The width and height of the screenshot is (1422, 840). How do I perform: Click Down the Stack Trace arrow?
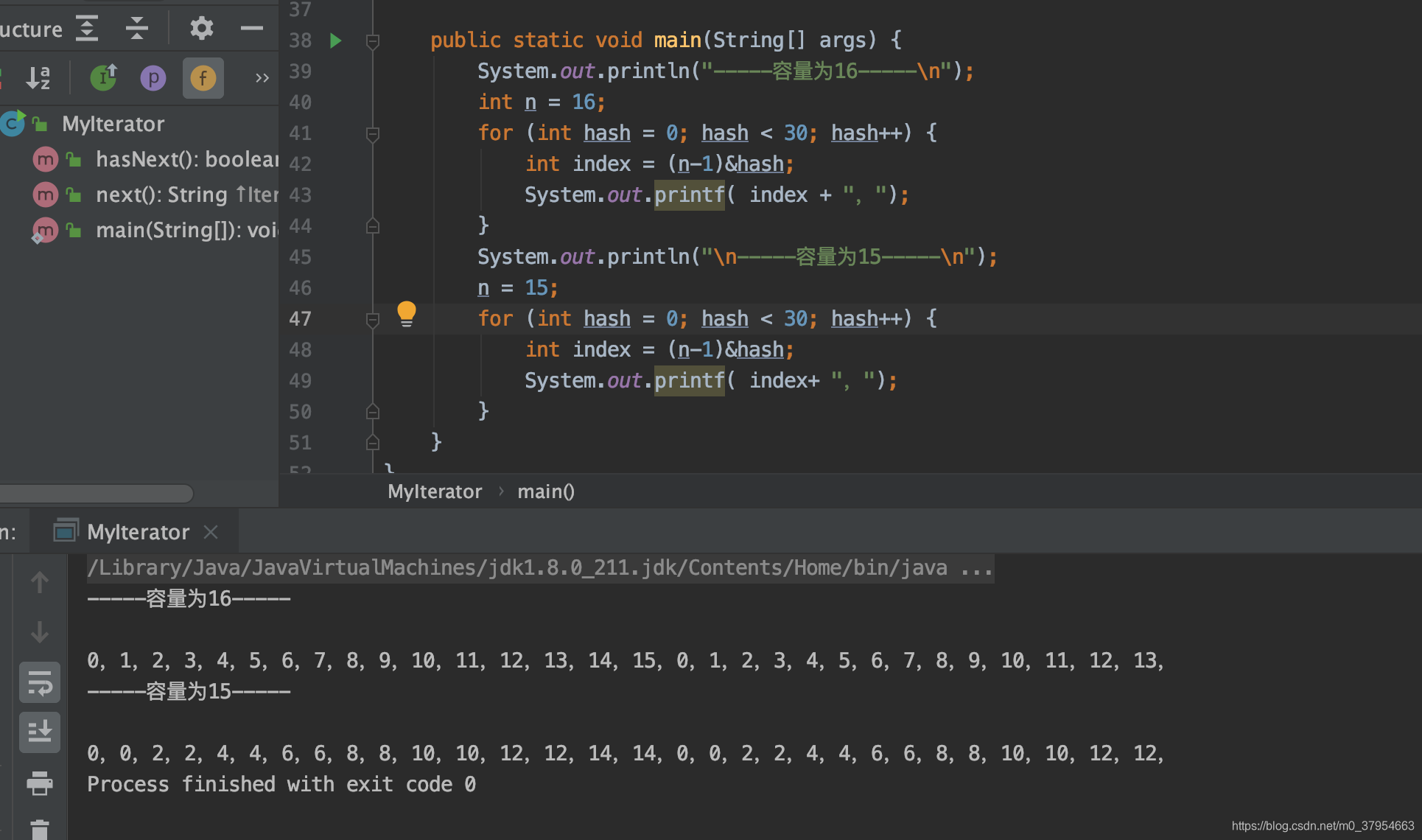point(40,632)
